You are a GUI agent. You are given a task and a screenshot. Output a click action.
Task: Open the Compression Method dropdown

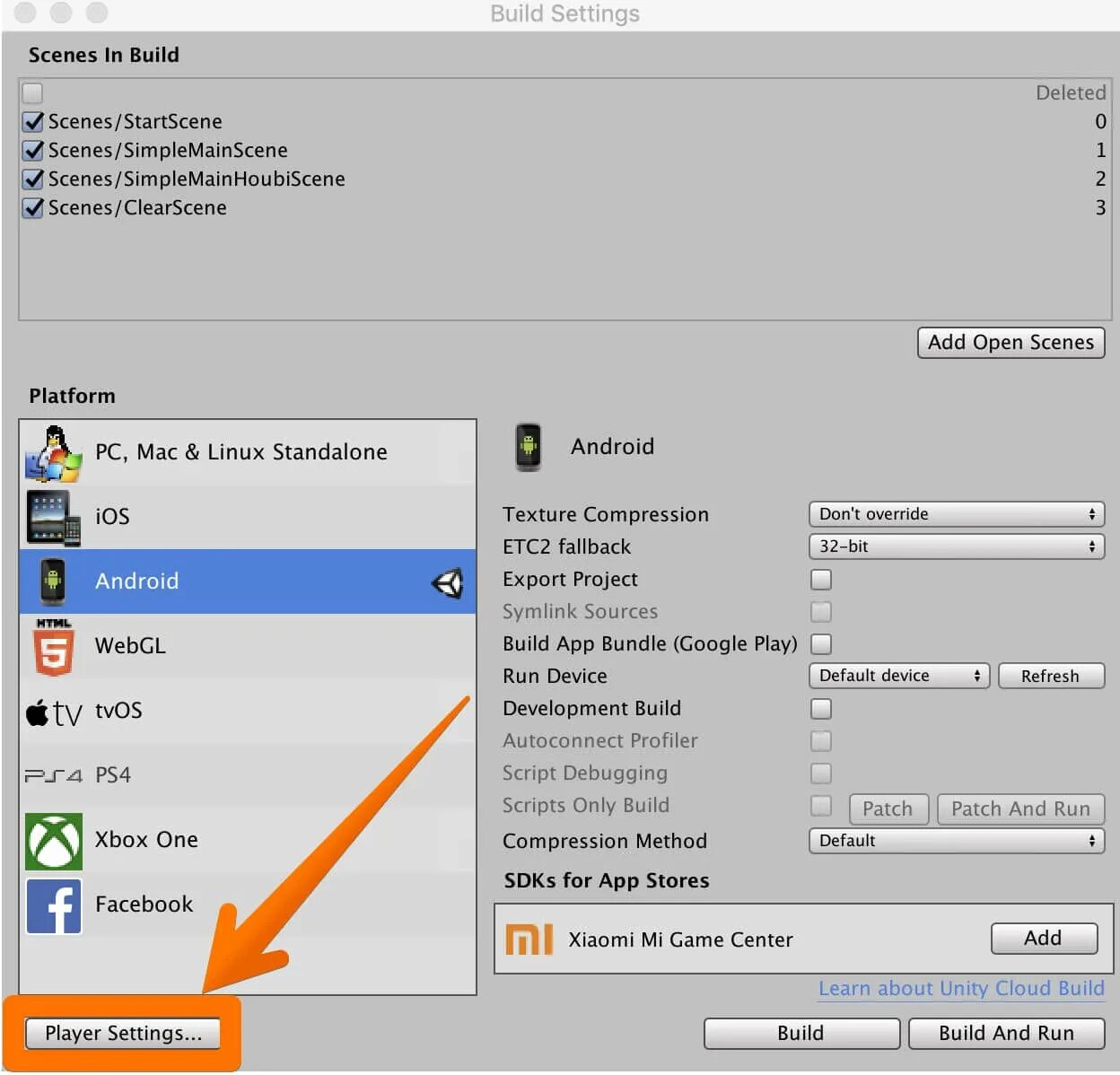click(x=957, y=841)
